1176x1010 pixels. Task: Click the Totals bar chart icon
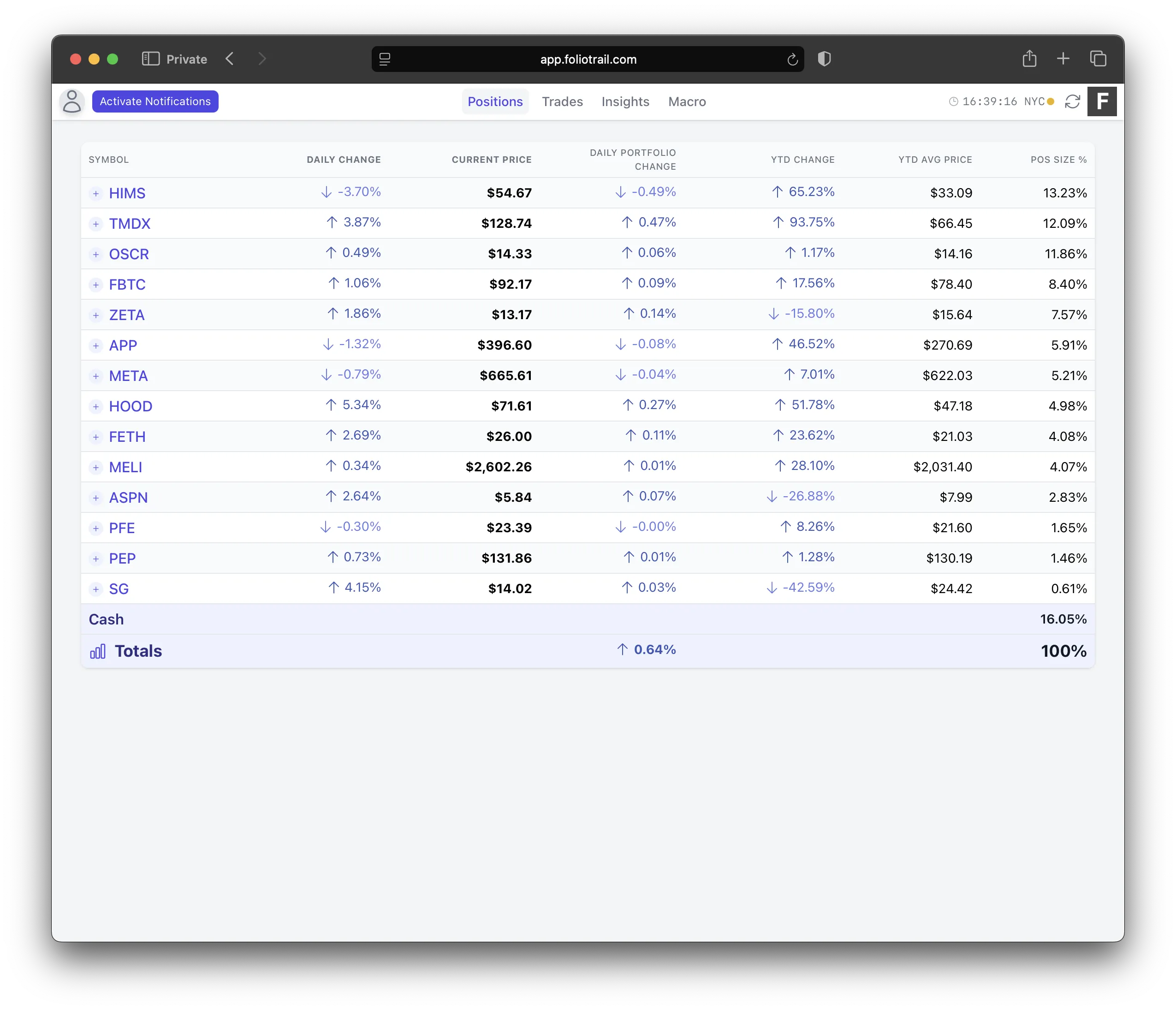click(x=98, y=651)
